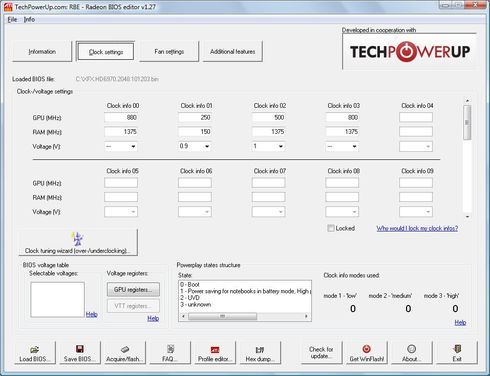Click the VTT registers button

[x=133, y=306]
